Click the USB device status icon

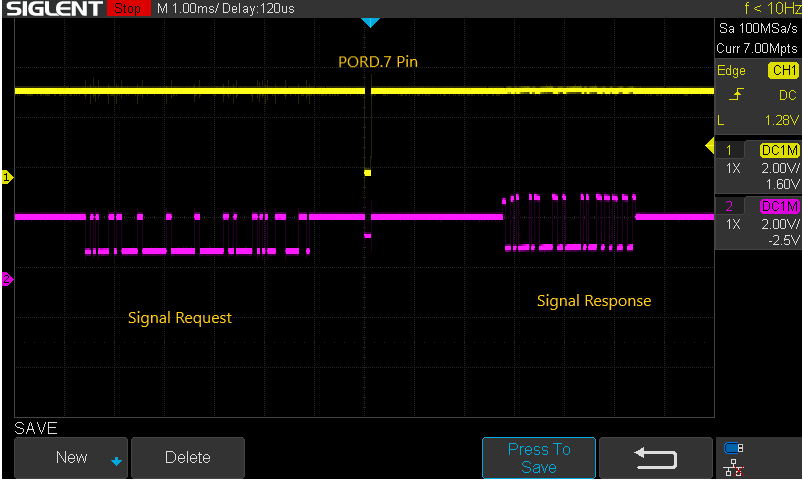(x=733, y=448)
